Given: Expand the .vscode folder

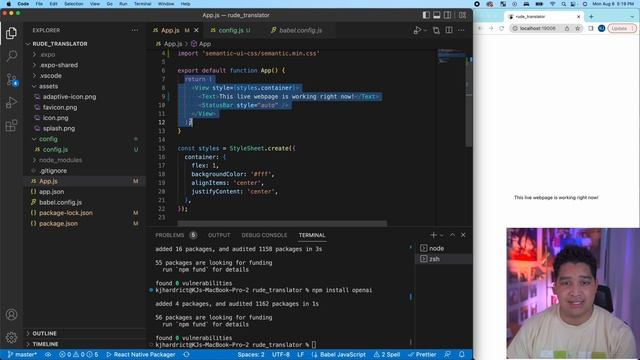Looking at the screenshot, I should 51,76.
